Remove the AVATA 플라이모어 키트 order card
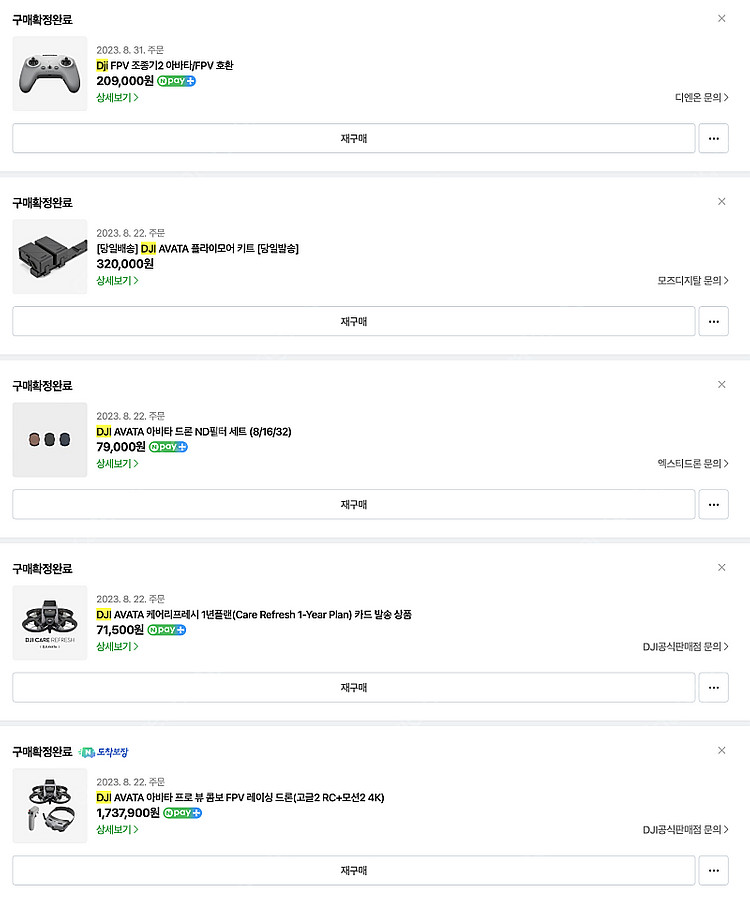This screenshot has width=750, height=904. 722,202
